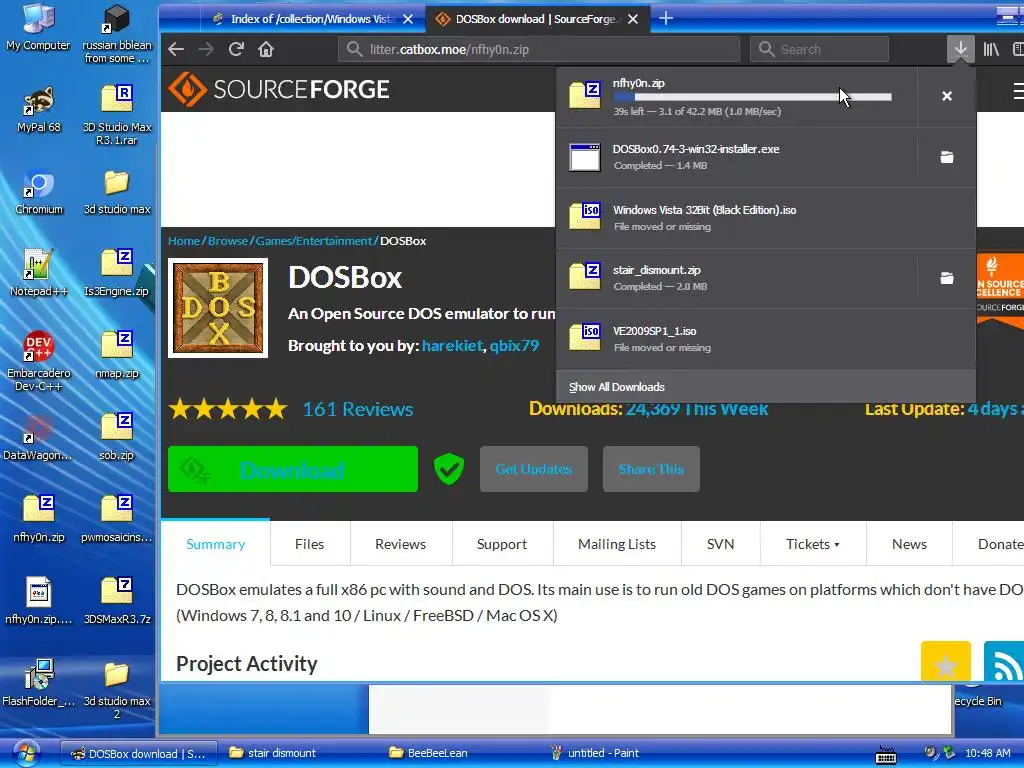Select the sob.zip desktop file

(117, 437)
